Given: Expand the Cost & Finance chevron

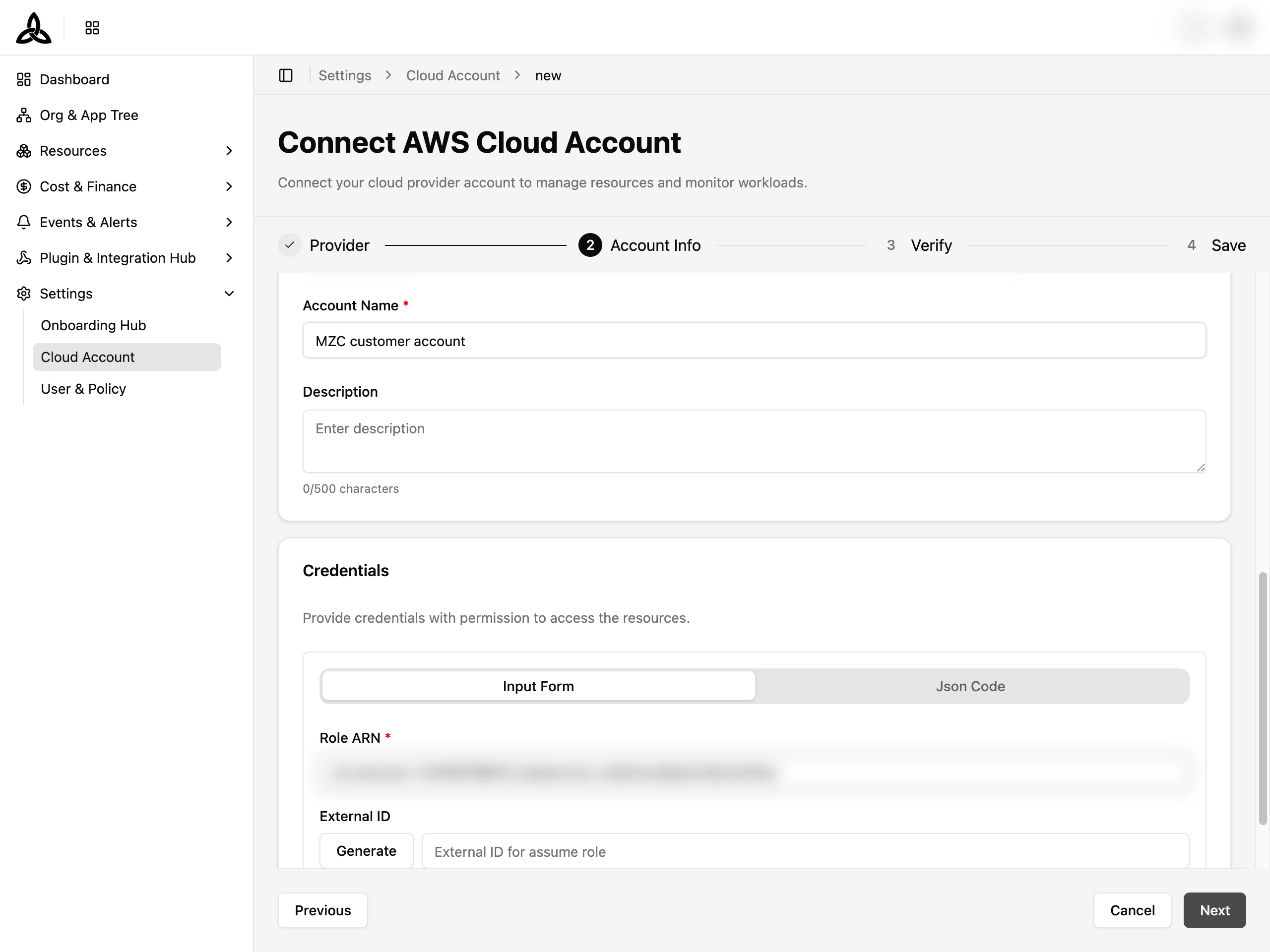Looking at the screenshot, I should tap(229, 186).
